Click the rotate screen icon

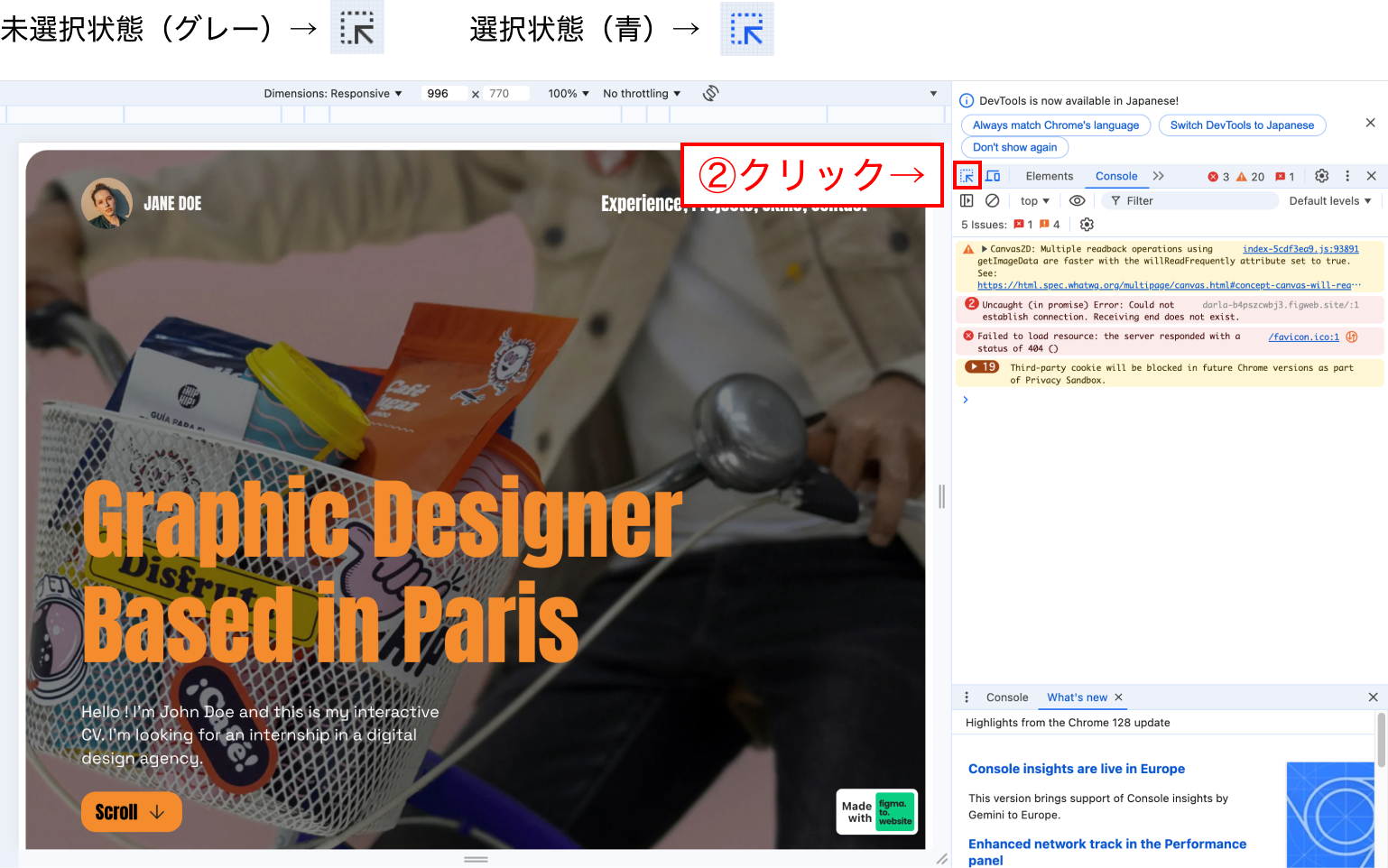point(710,93)
